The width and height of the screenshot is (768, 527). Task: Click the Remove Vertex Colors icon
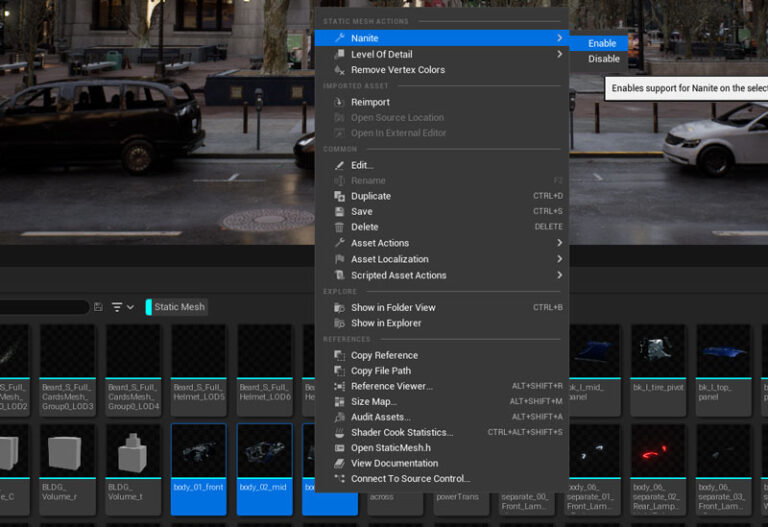coord(340,70)
